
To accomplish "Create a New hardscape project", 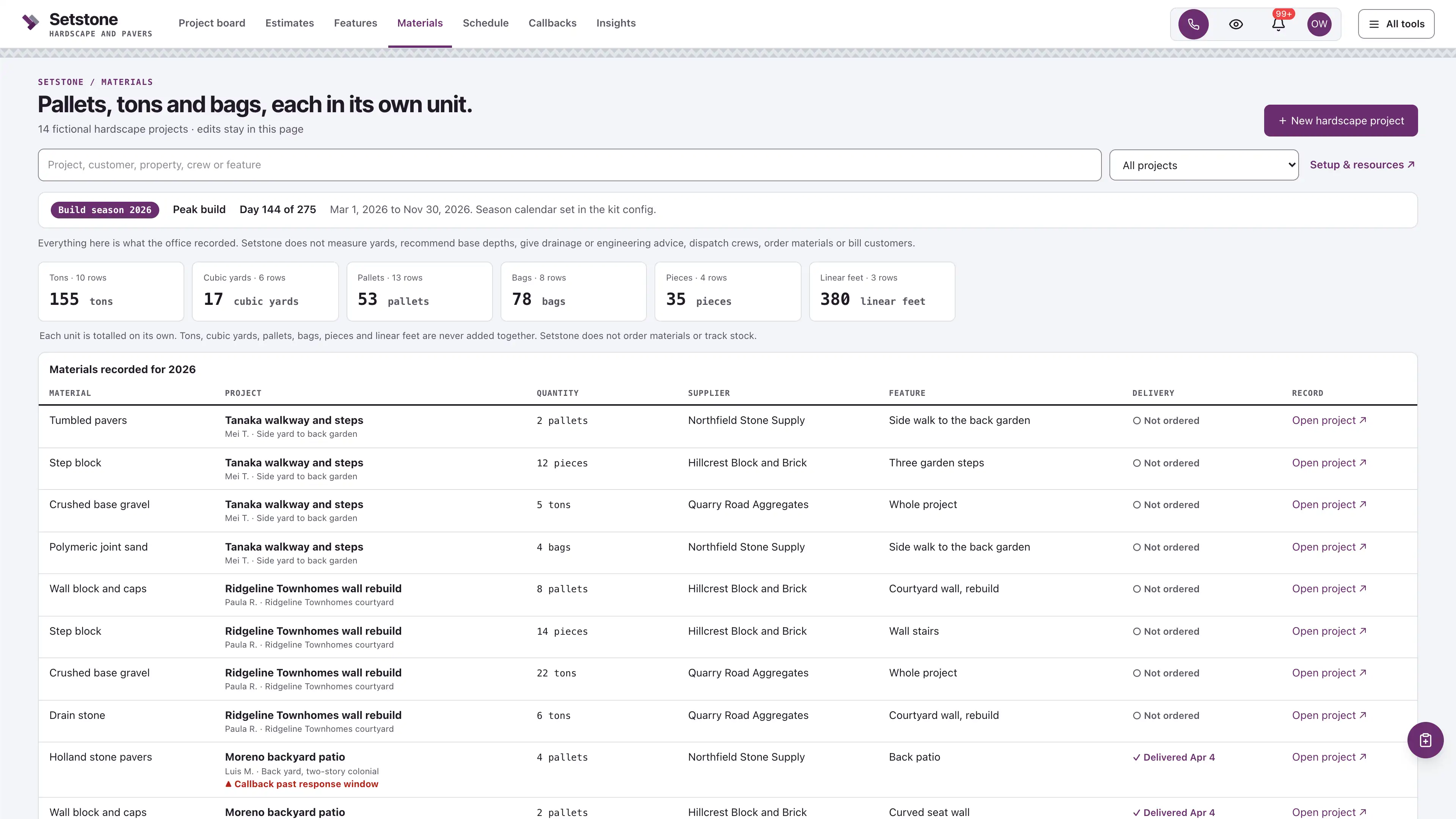I will point(1341,121).
